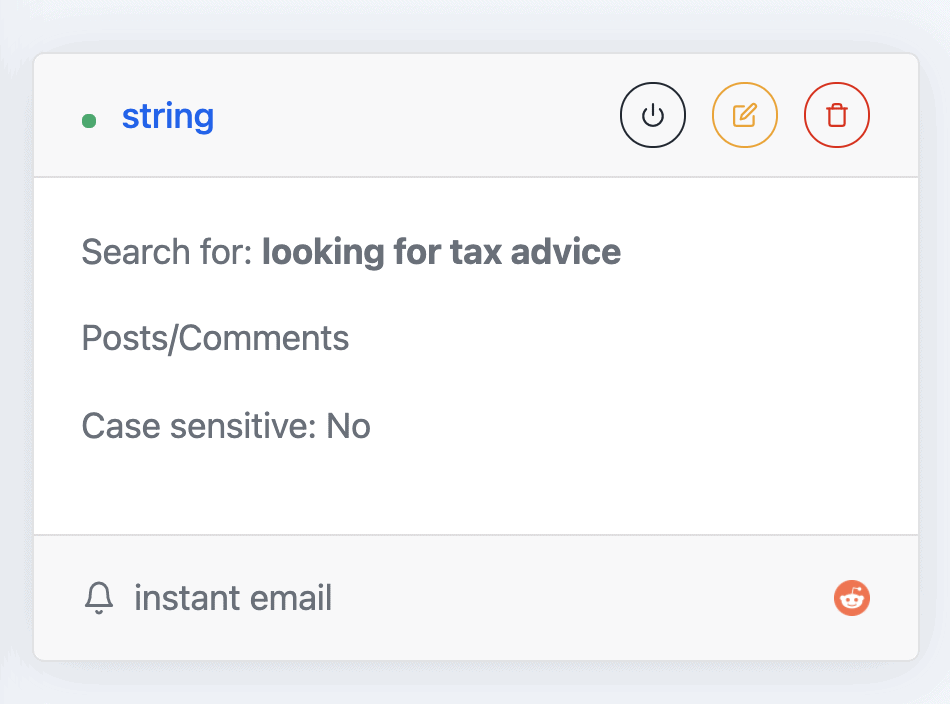950x704 pixels.
Task: Click header space between 'string' and power button
Action: pos(417,115)
